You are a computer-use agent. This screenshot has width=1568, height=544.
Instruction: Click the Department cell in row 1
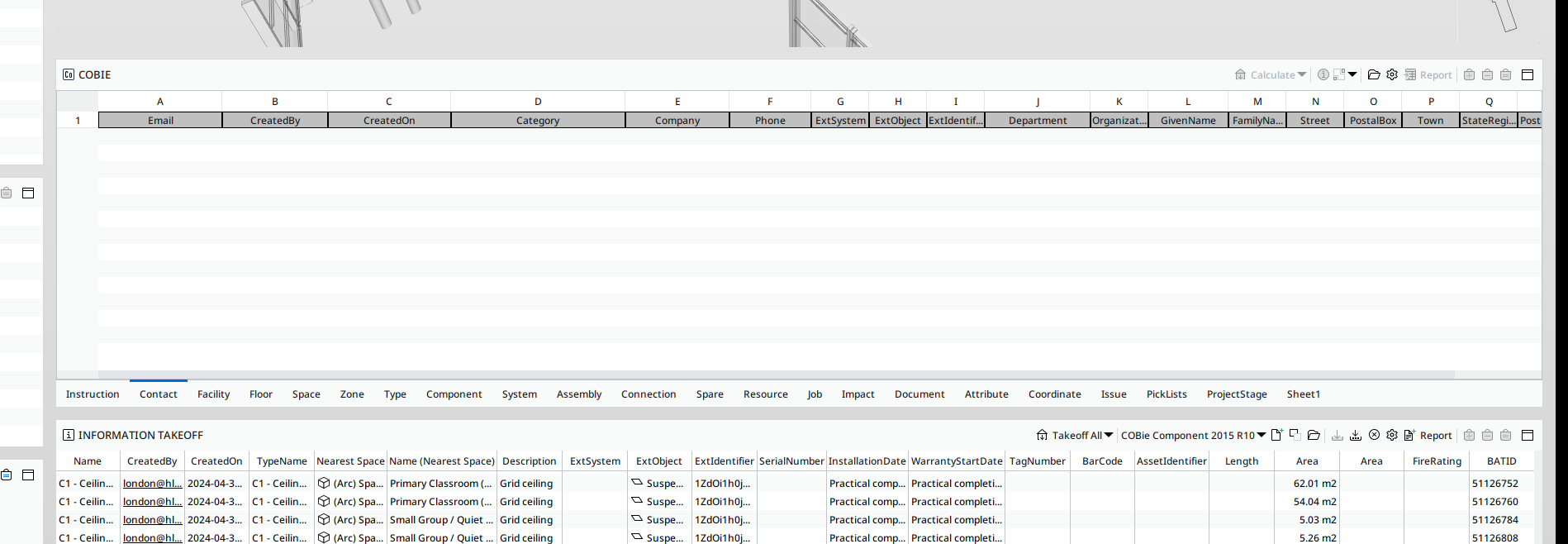[1038, 120]
